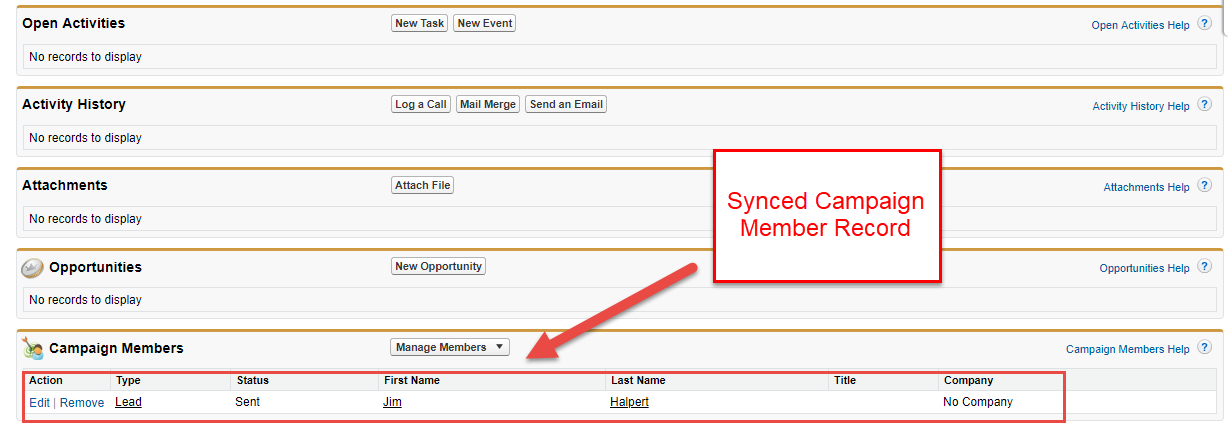Click Send an Email button
The height and width of the screenshot is (432, 1228).
[x=566, y=104]
